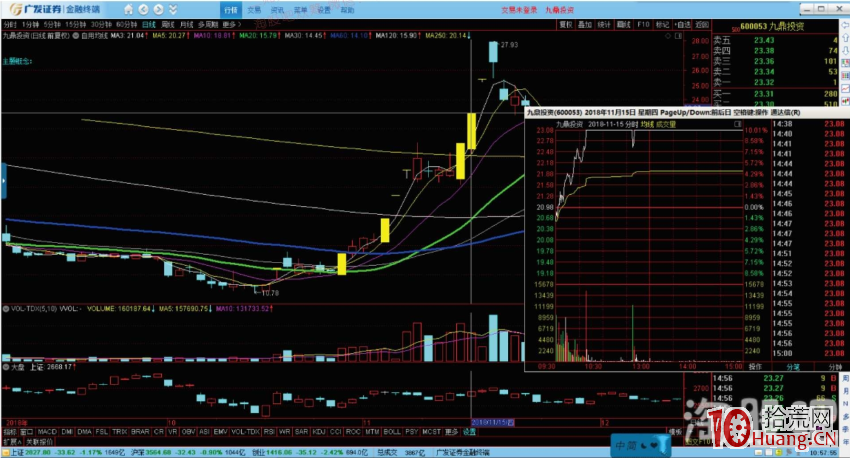Select the VOL-TDX indicator tab
Image resolution: width=850 pixels, height=458 pixels.
245,431
